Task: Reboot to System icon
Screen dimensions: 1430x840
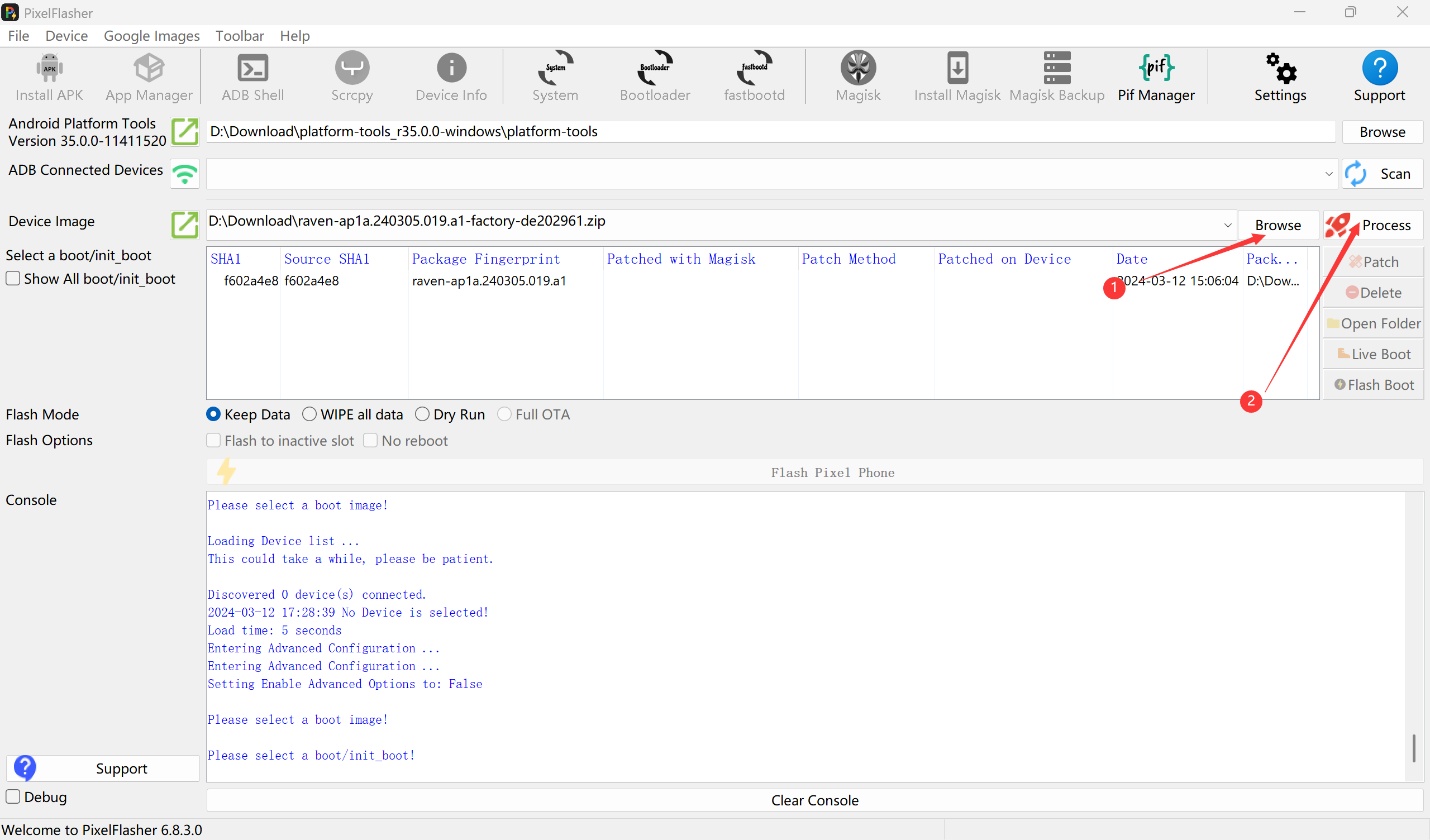Action: [555, 77]
